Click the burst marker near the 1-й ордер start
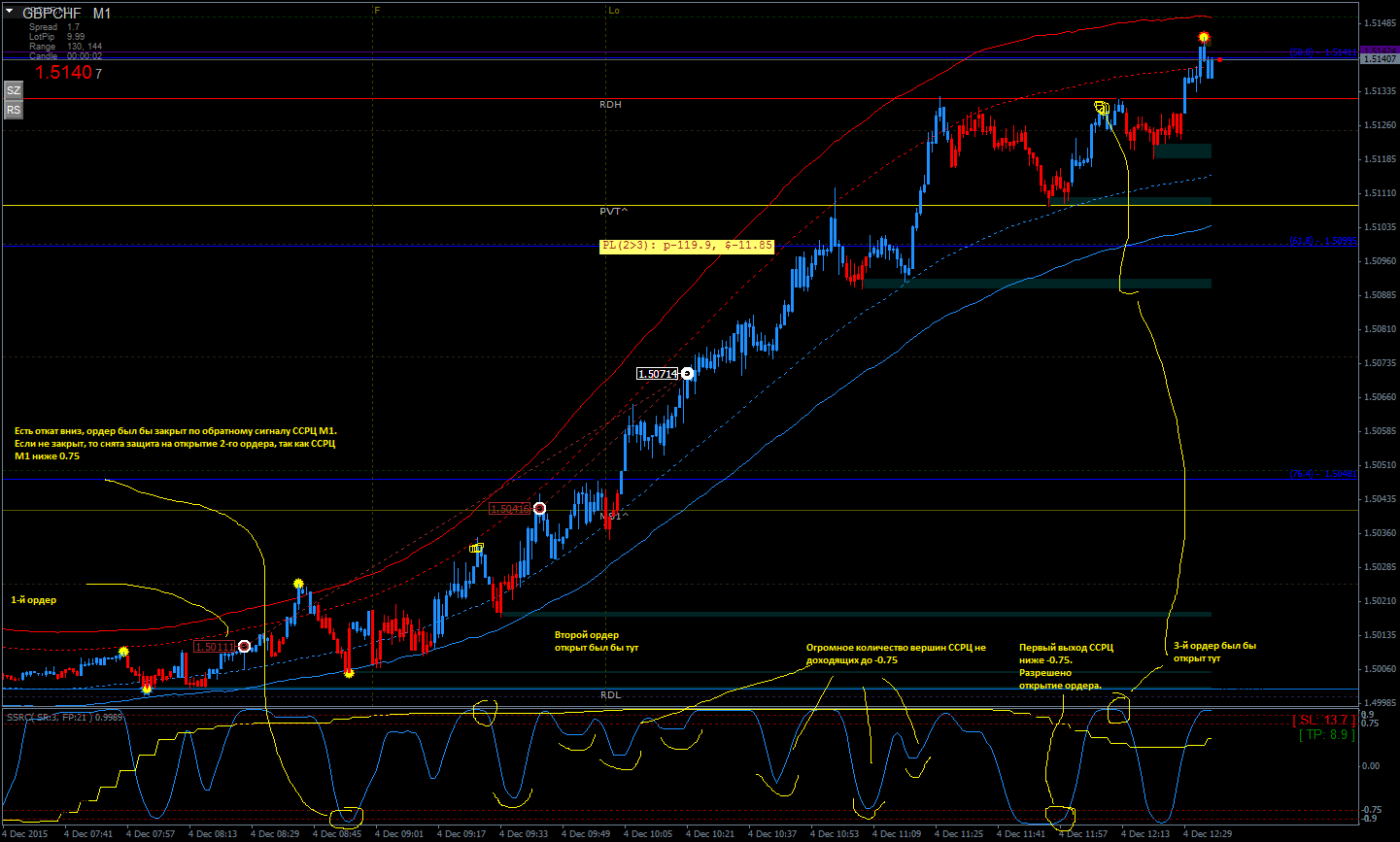1400x842 pixels. point(123,652)
